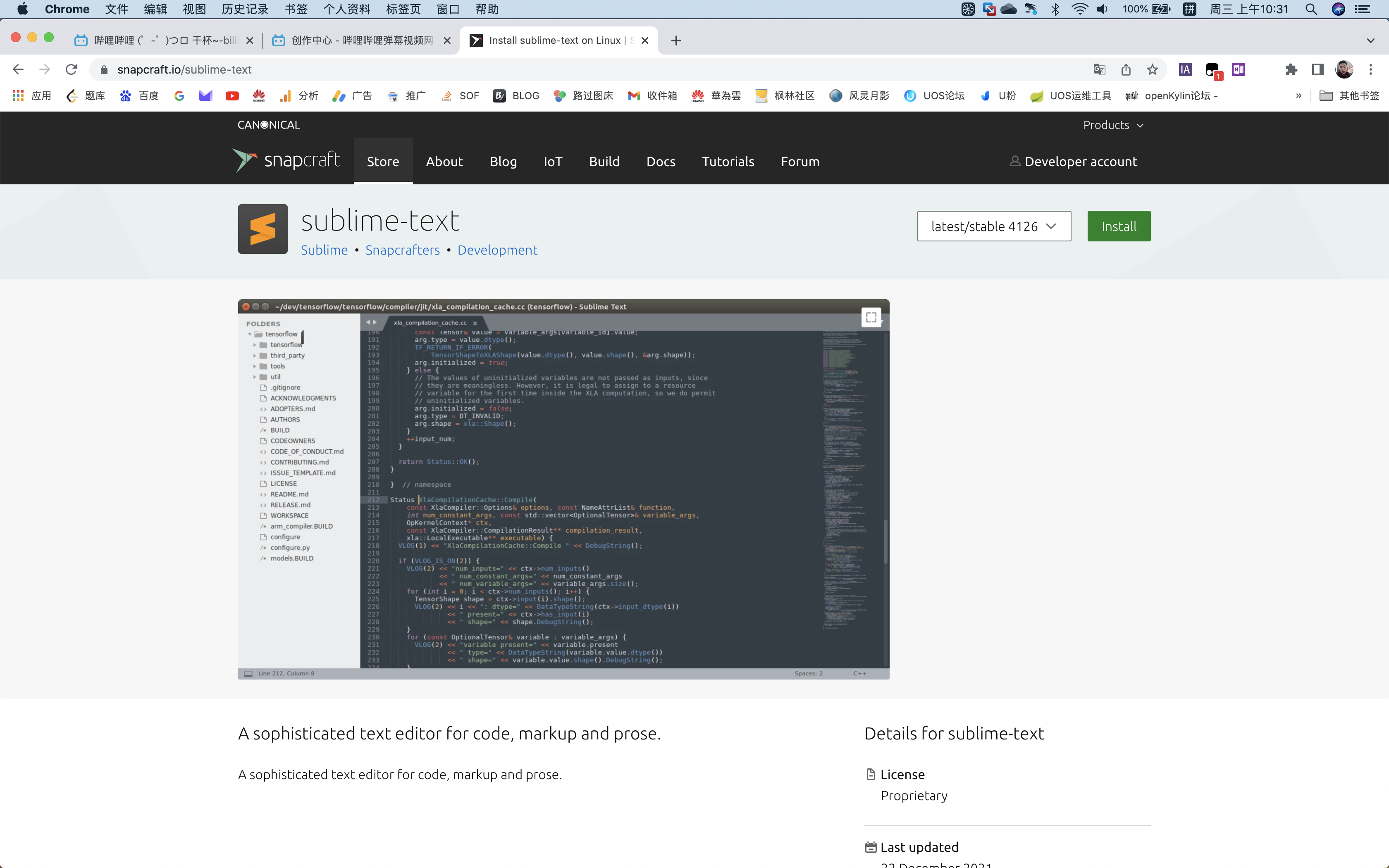
Task: Open the 路过图床 bookmark
Action: point(582,95)
